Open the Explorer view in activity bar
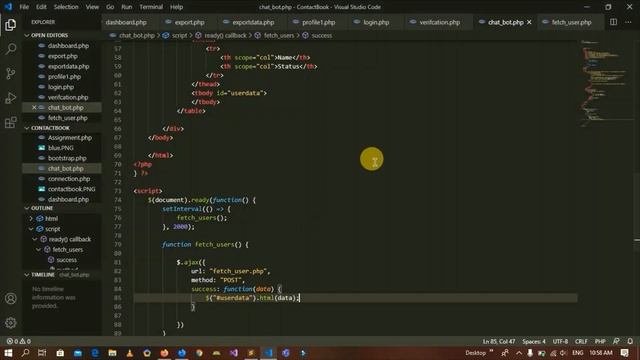Viewport: 640px width, 360px height. (11, 25)
